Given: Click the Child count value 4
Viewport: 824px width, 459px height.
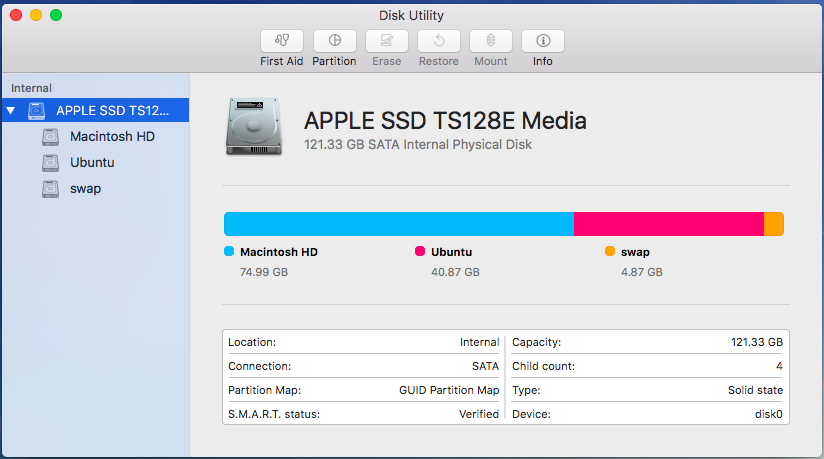Looking at the screenshot, I should point(779,366).
